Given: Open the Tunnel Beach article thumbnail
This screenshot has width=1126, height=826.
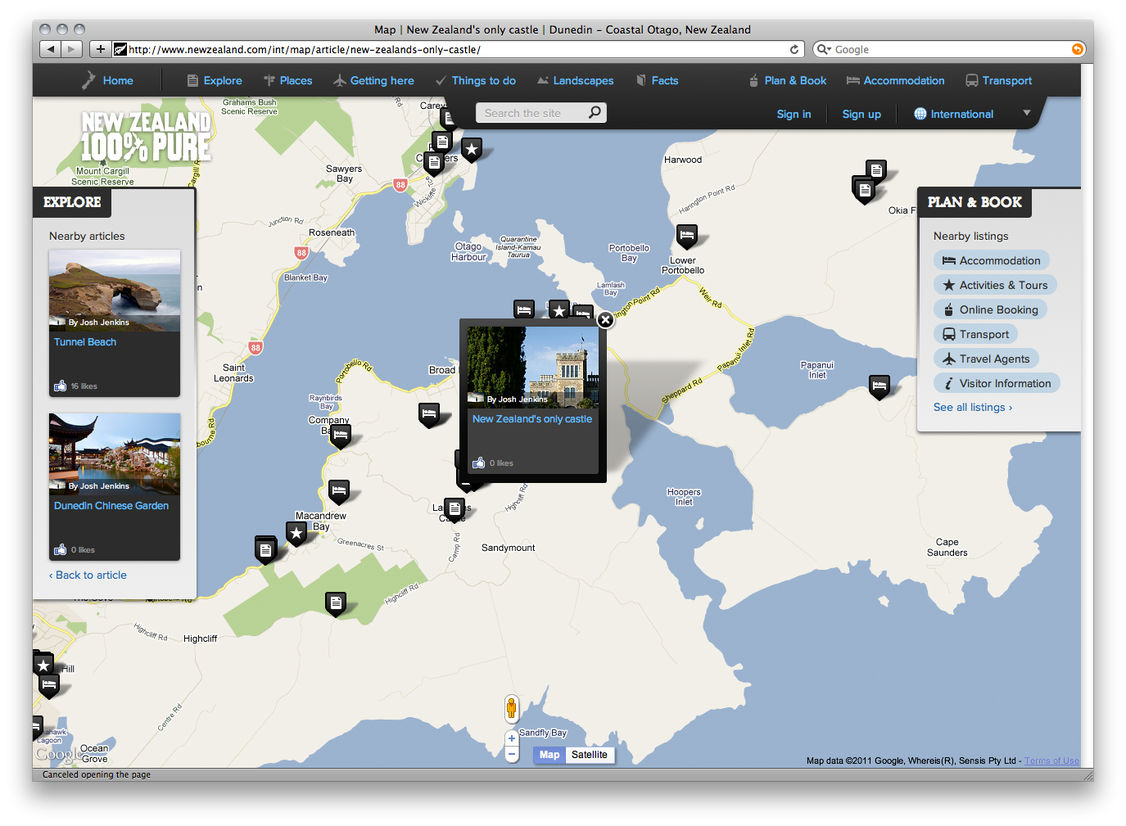Looking at the screenshot, I should tap(114, 290).
